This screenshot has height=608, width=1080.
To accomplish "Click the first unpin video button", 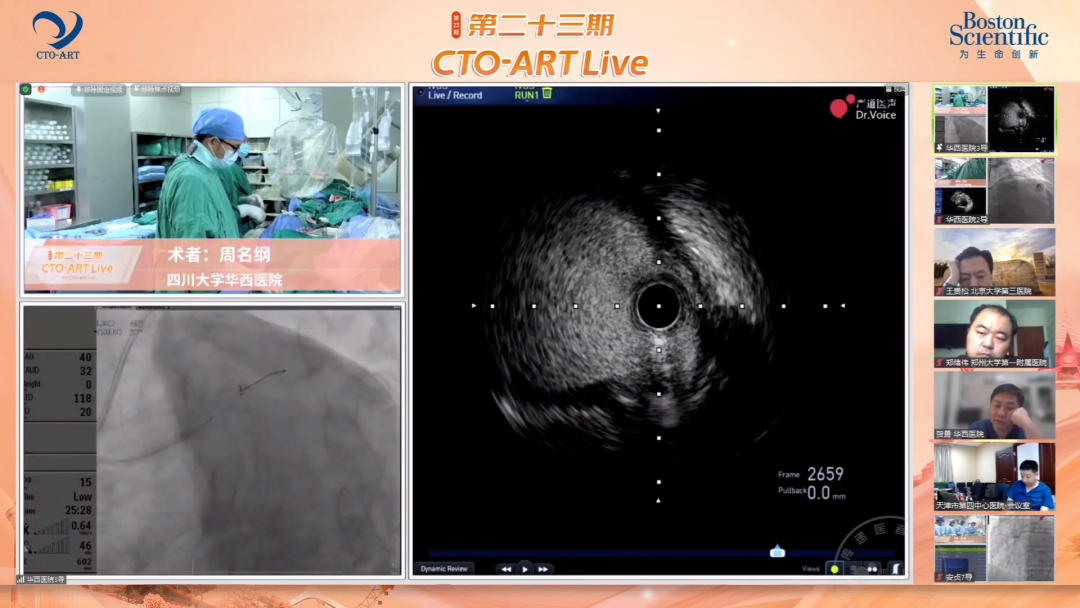I will click(99, 89).
